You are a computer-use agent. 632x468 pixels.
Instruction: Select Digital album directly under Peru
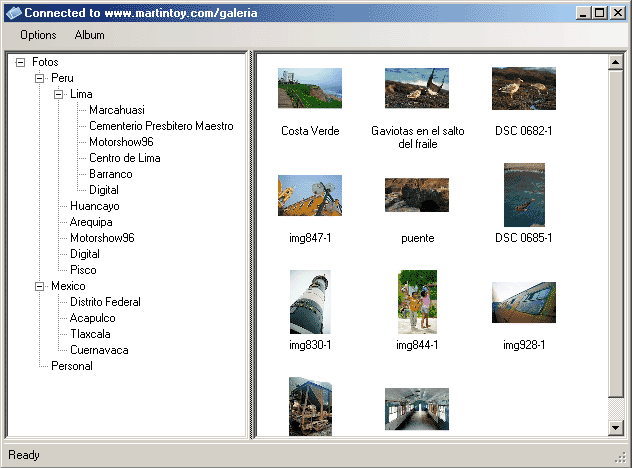click(85, 254)
